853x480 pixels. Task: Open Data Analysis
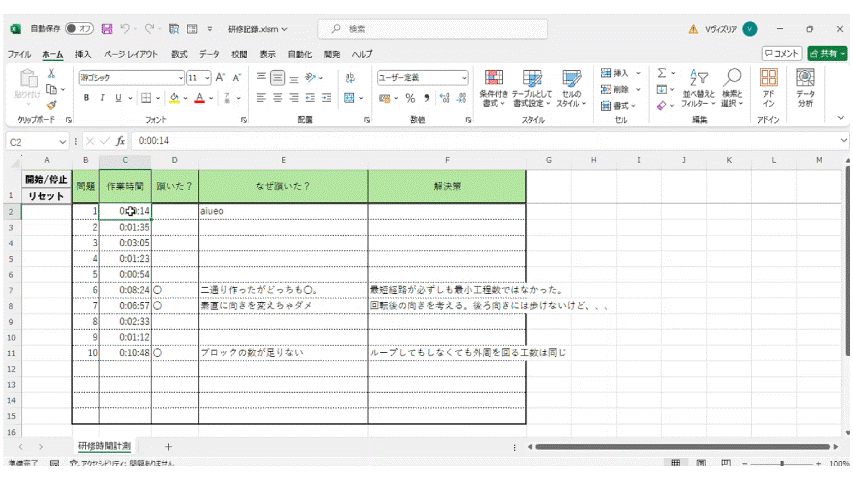[x=805, y=88]
